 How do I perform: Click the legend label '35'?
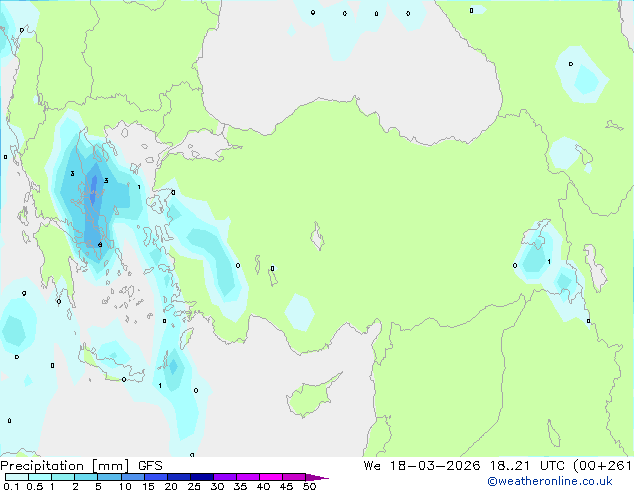(240, 486)
